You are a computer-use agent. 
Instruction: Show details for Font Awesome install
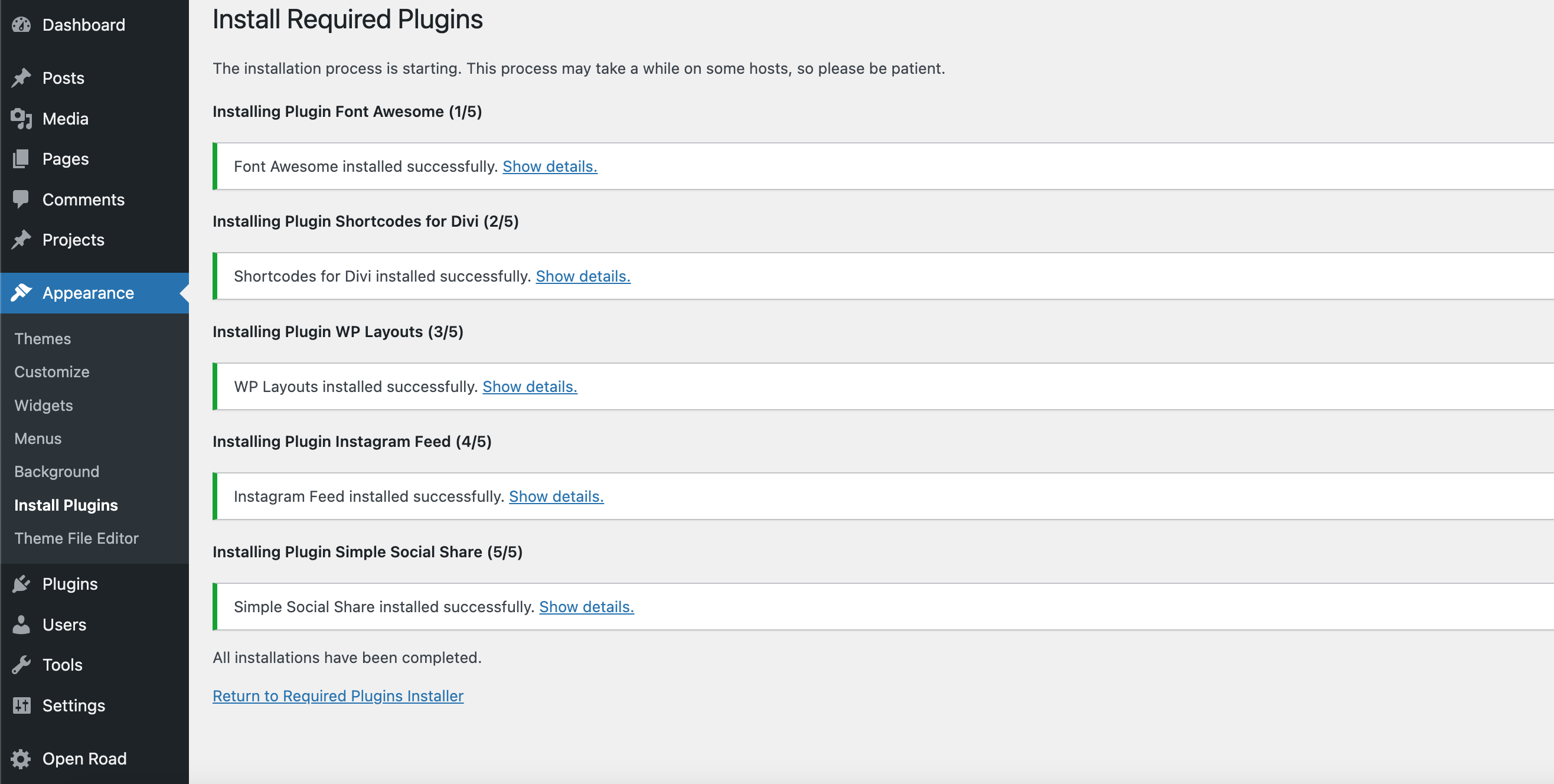(x=550, y=166)
